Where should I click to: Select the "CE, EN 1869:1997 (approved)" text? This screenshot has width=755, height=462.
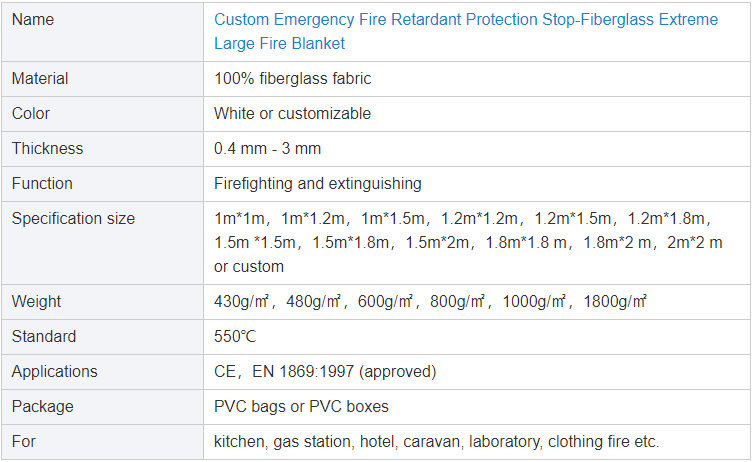tap(325, 371)
